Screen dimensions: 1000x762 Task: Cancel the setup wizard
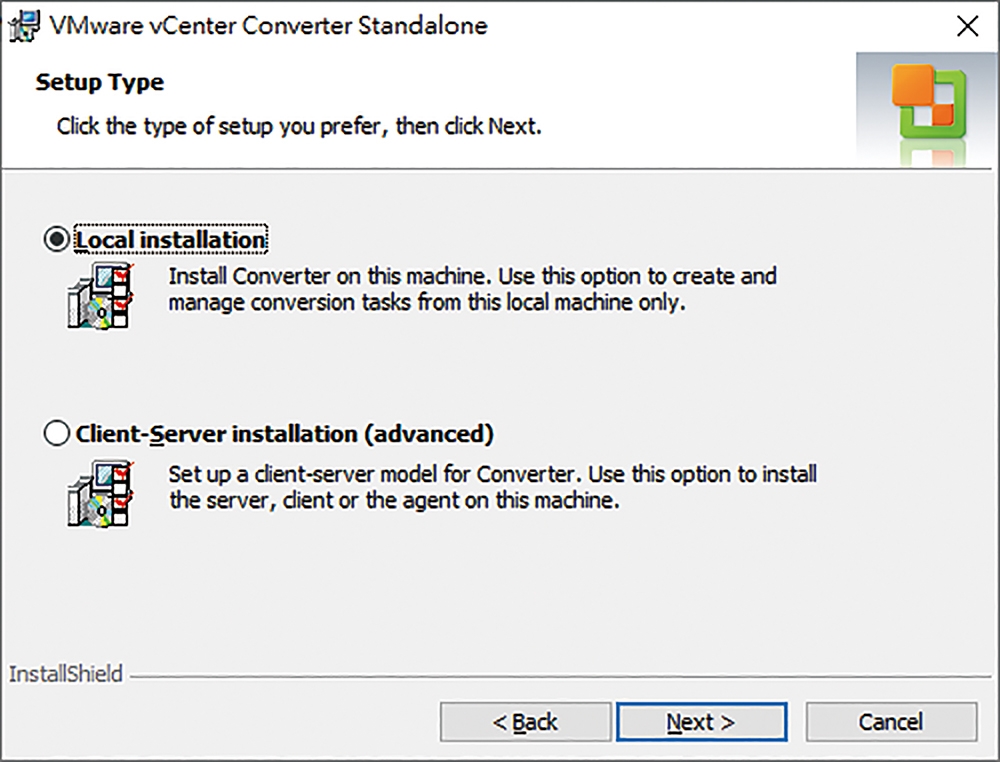coord(891,722)
